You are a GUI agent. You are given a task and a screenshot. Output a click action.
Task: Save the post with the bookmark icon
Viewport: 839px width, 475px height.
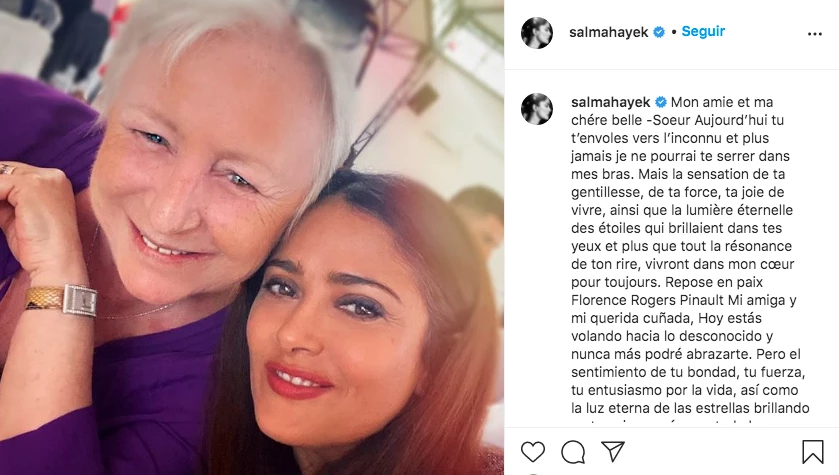tap(812, 452)
